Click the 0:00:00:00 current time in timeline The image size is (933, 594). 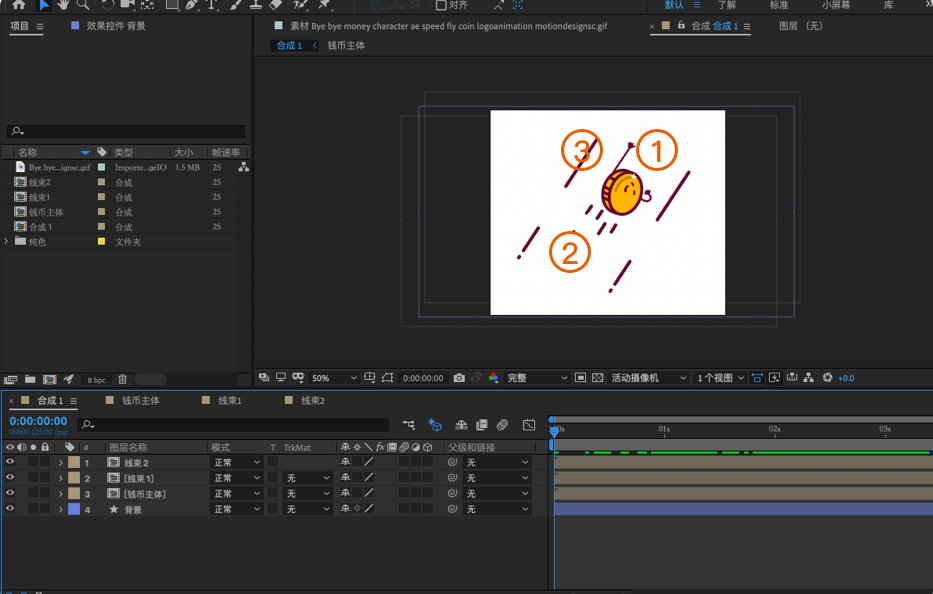(39, 421)
